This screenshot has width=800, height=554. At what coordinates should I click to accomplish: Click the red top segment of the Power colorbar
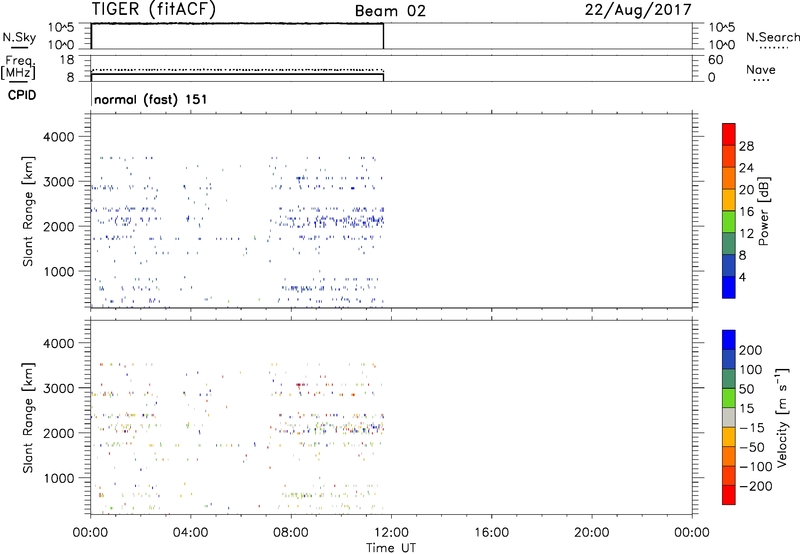coord(729,134)
